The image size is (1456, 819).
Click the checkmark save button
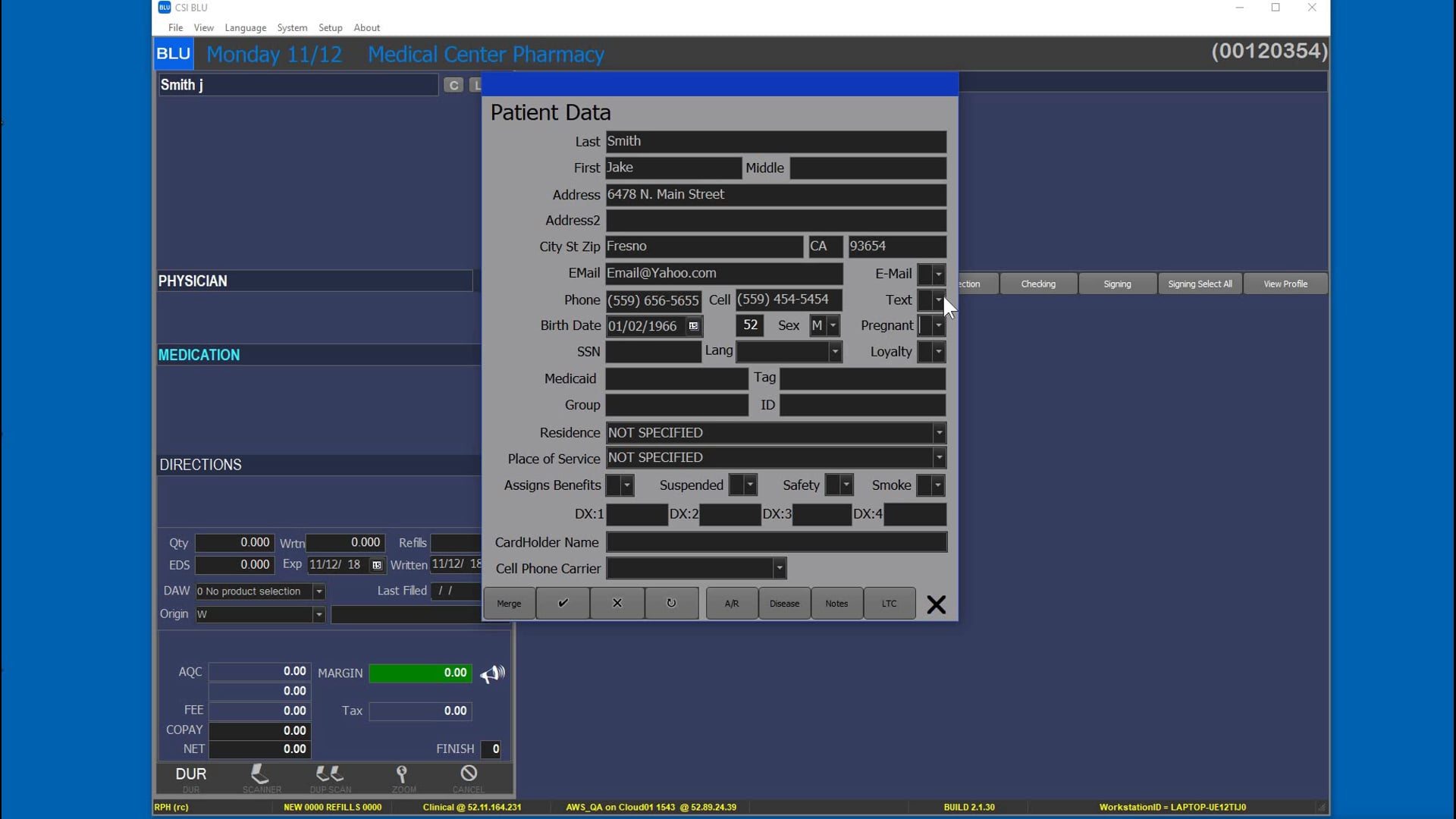[x=563, y=604]
